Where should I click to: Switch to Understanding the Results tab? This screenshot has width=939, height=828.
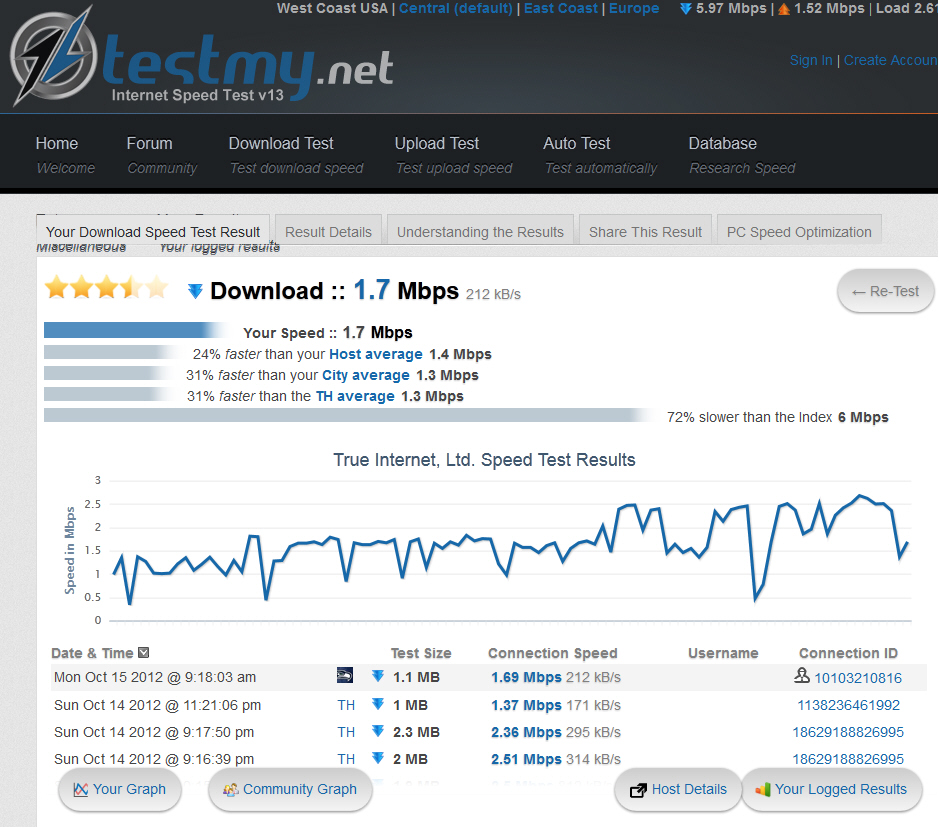[x=480, y=232]
